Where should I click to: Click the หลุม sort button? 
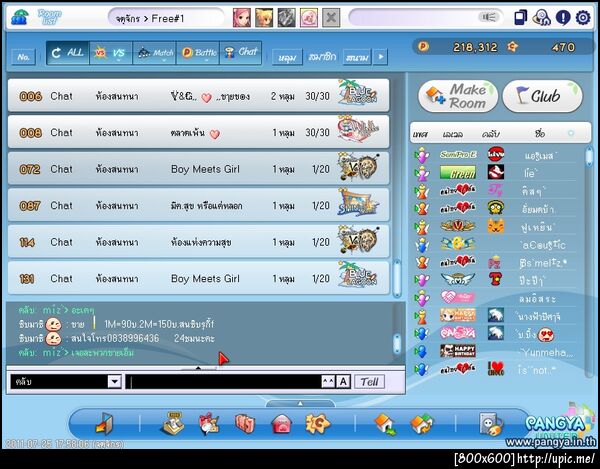[287, 57]
